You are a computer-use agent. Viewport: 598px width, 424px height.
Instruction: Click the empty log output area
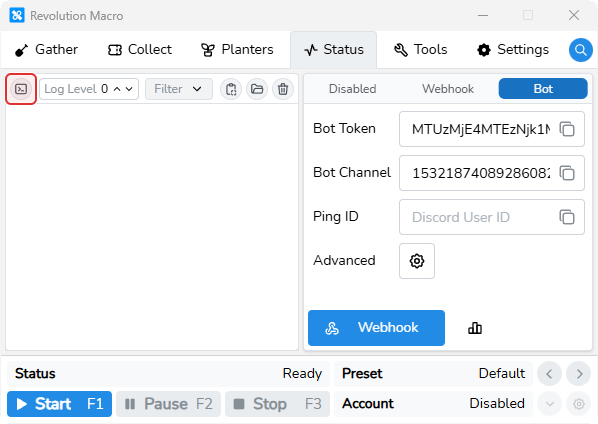click(x=152, y=227)
